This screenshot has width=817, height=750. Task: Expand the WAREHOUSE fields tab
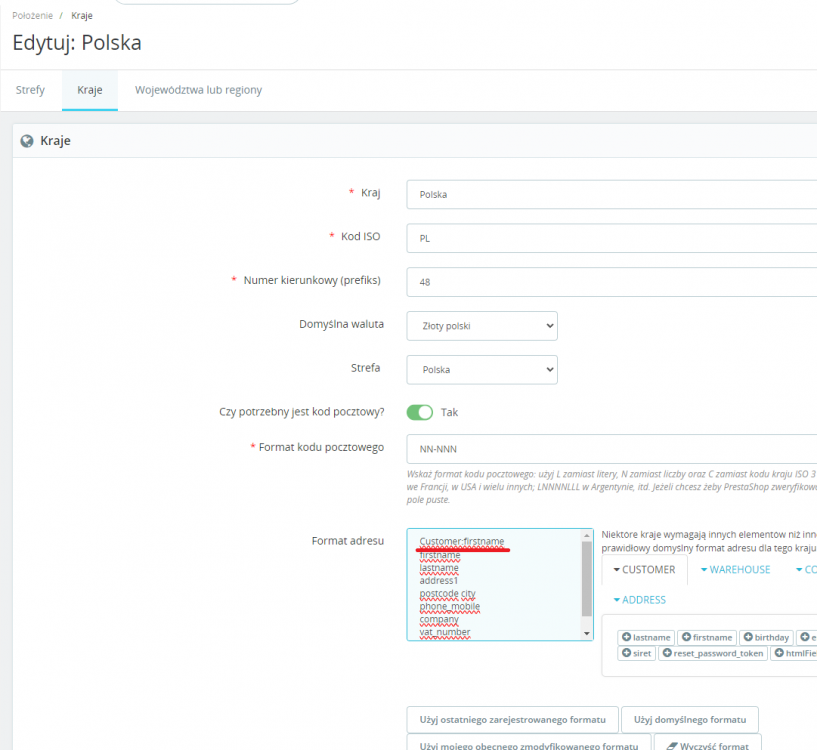(735, 569)
